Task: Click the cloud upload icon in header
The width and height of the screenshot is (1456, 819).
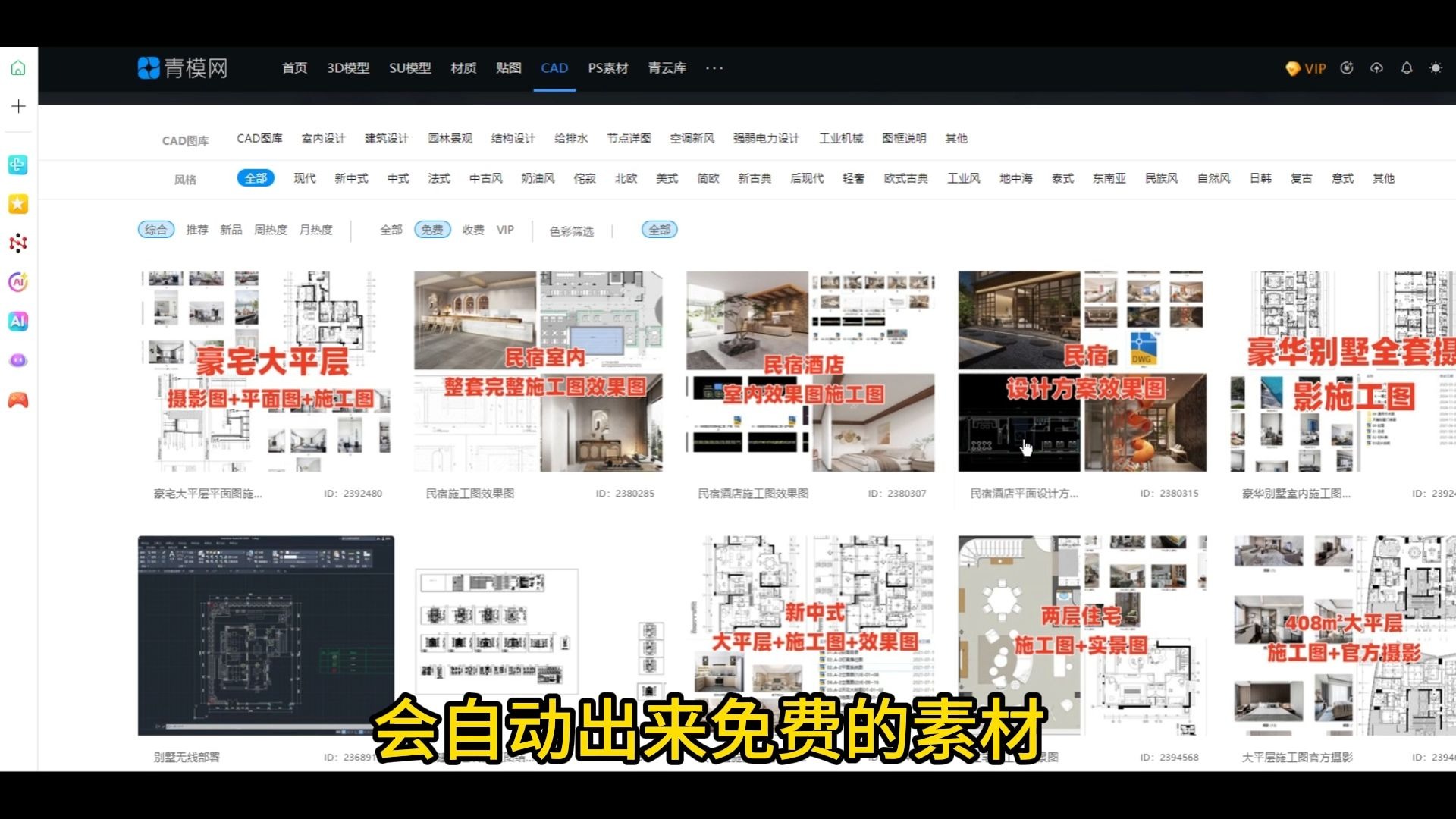Action: point(1376,67)
